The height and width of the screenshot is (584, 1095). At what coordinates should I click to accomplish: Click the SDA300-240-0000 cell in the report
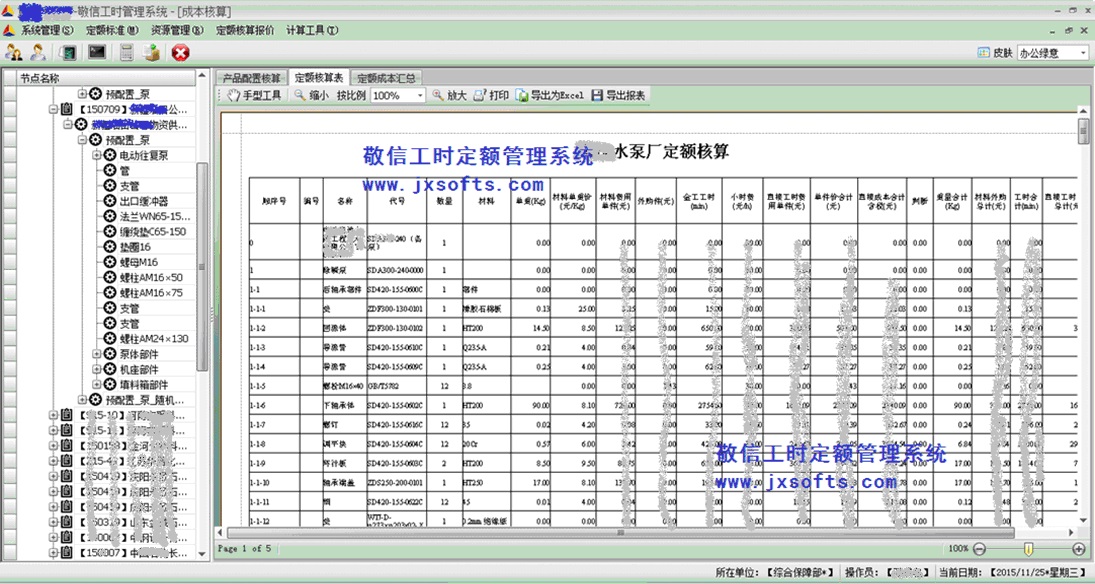click(395, 270)
